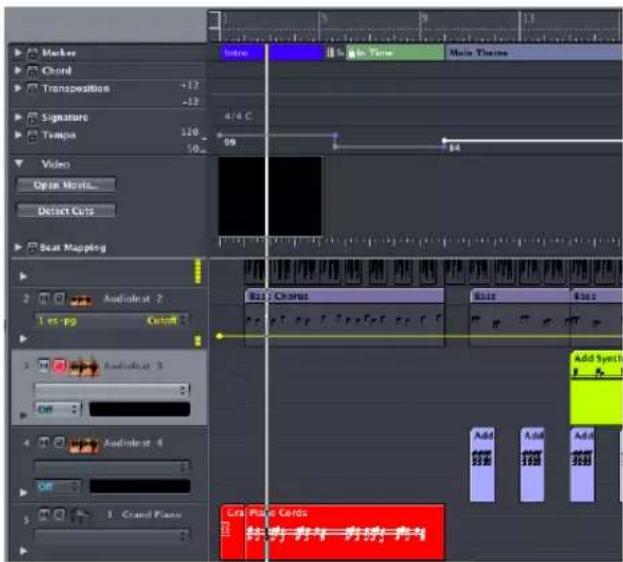This screenshot has width=623, height=562.
Task: Click the lock icon in the In Time marker
Action: click(351, 53)
